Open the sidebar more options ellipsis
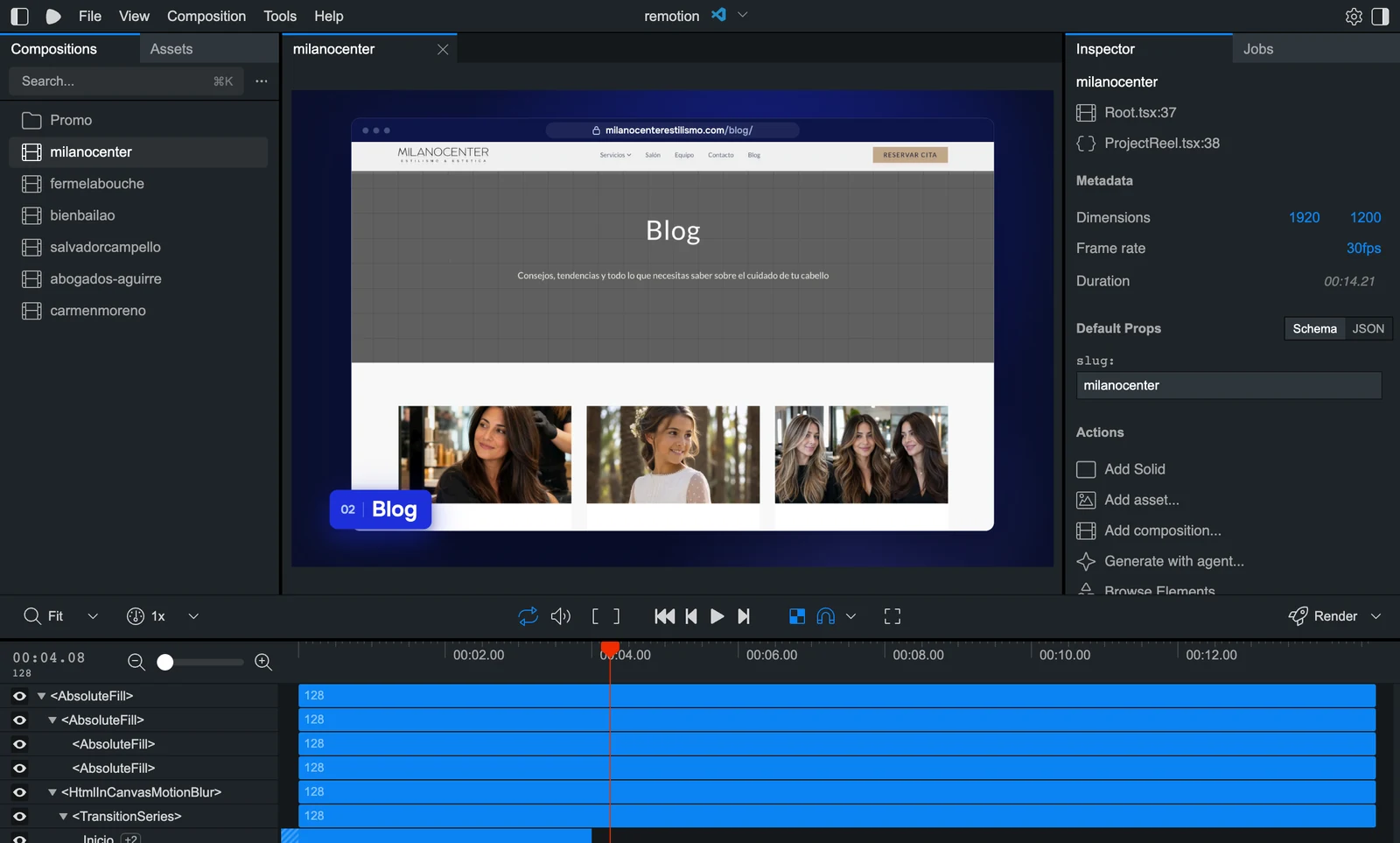Image resolution: width=1400 pixels, height=843 pixels. tap(262, 81)
